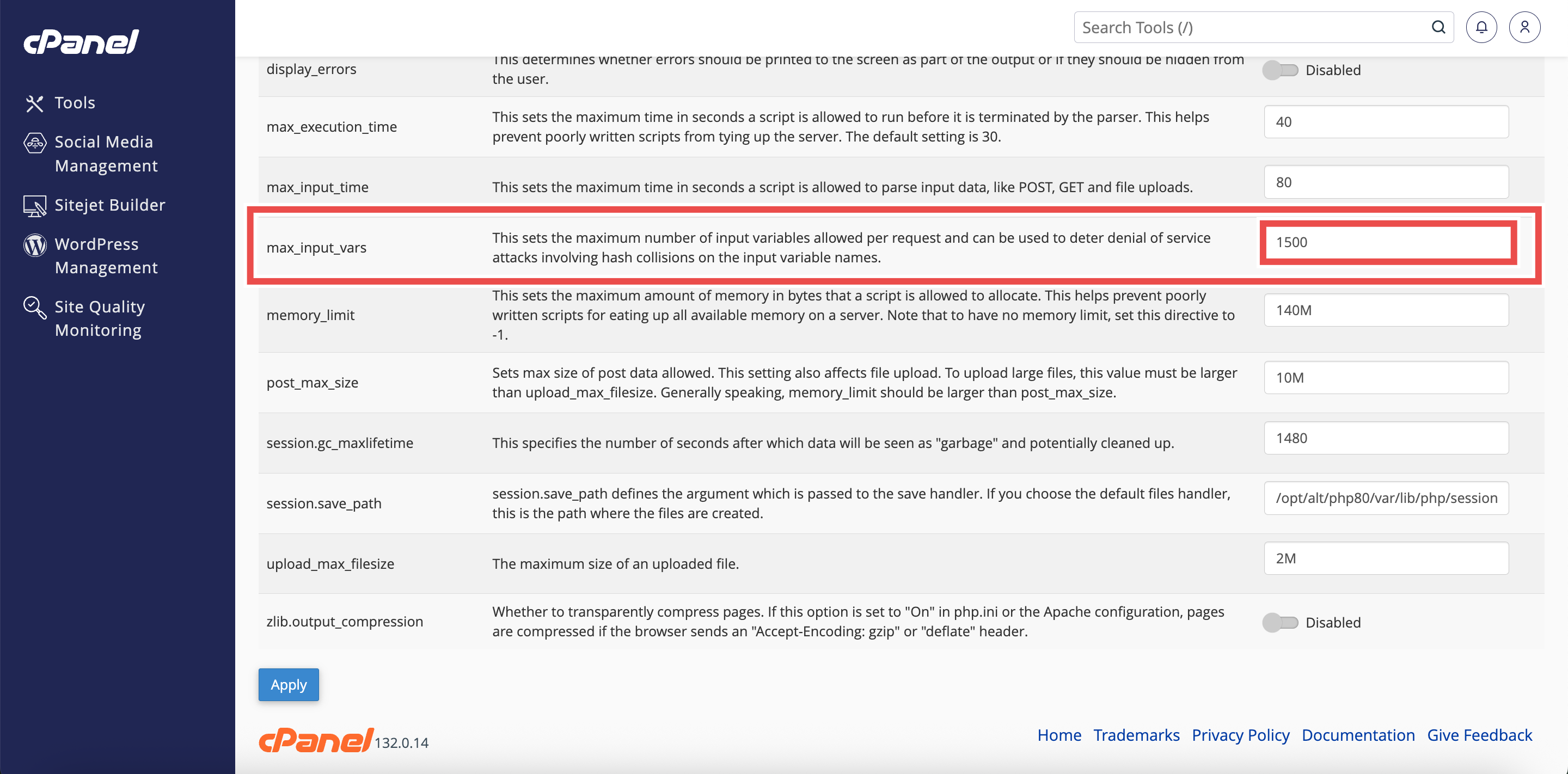This screenshot has height=774, width=1568.
Task: Toggle the display_errors switch
Action: pyautogui.click(x=1280, y=71)
